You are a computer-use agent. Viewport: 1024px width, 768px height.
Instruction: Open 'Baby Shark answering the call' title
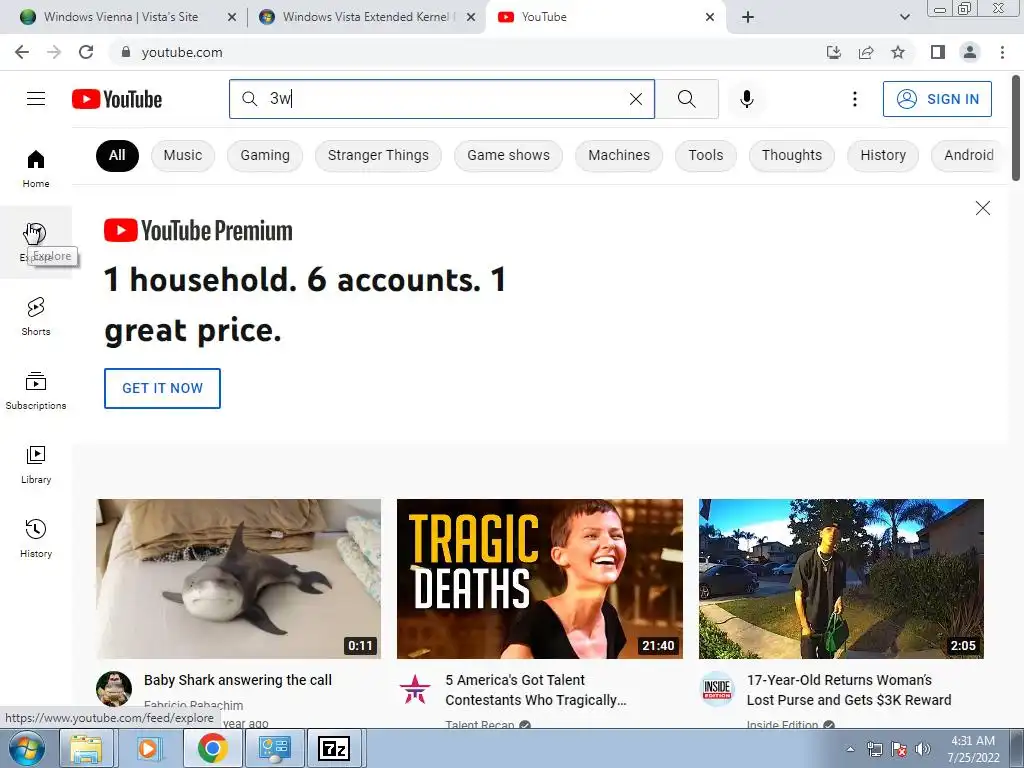[238, 680]
